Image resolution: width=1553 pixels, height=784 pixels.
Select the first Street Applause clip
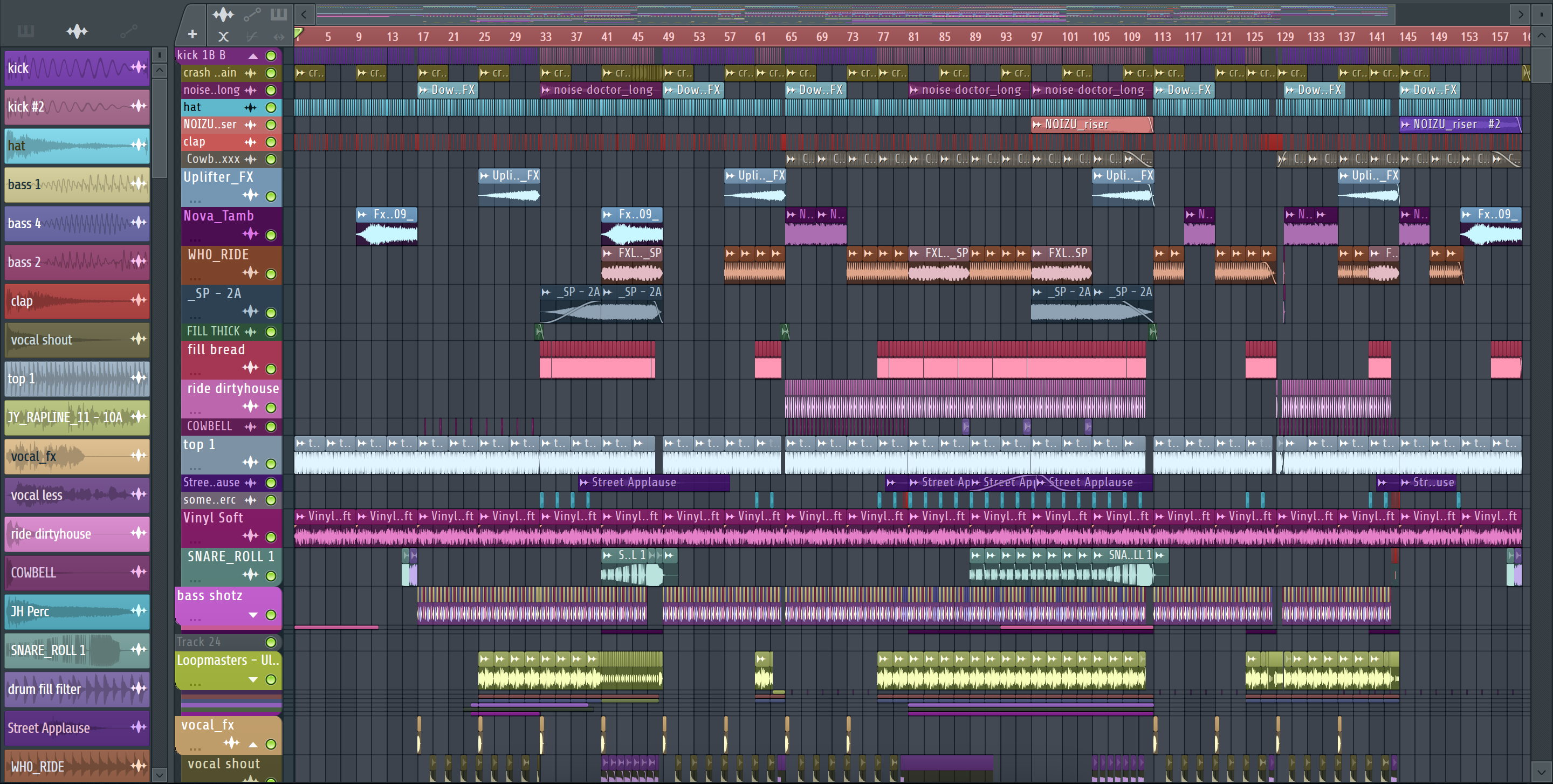coord(654,483)
